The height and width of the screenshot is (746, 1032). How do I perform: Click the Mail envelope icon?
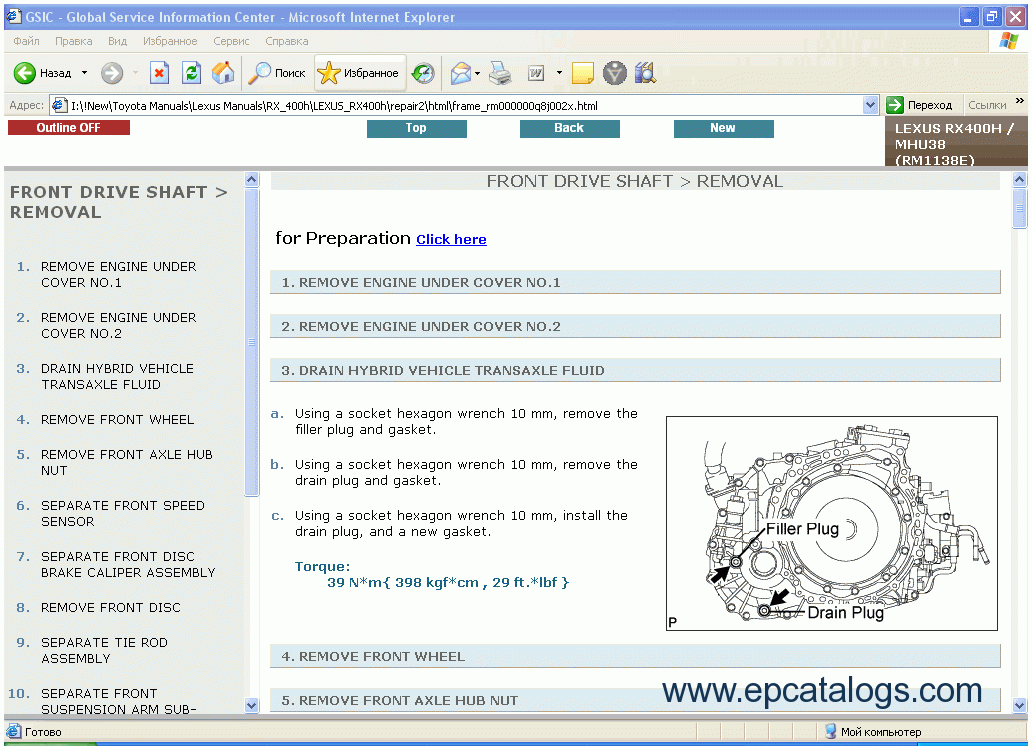point(461,73)
